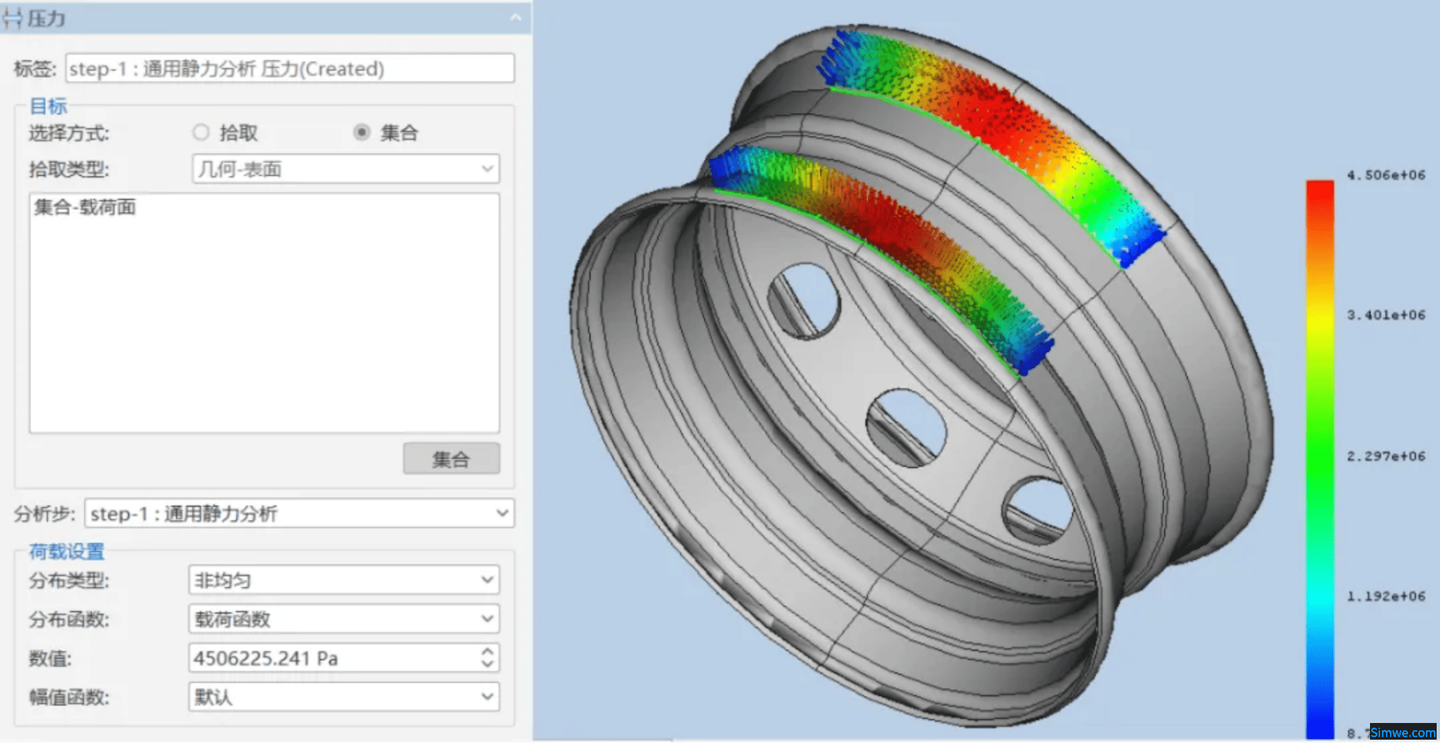Click the 集合 button below the list

tap(451, 459)
